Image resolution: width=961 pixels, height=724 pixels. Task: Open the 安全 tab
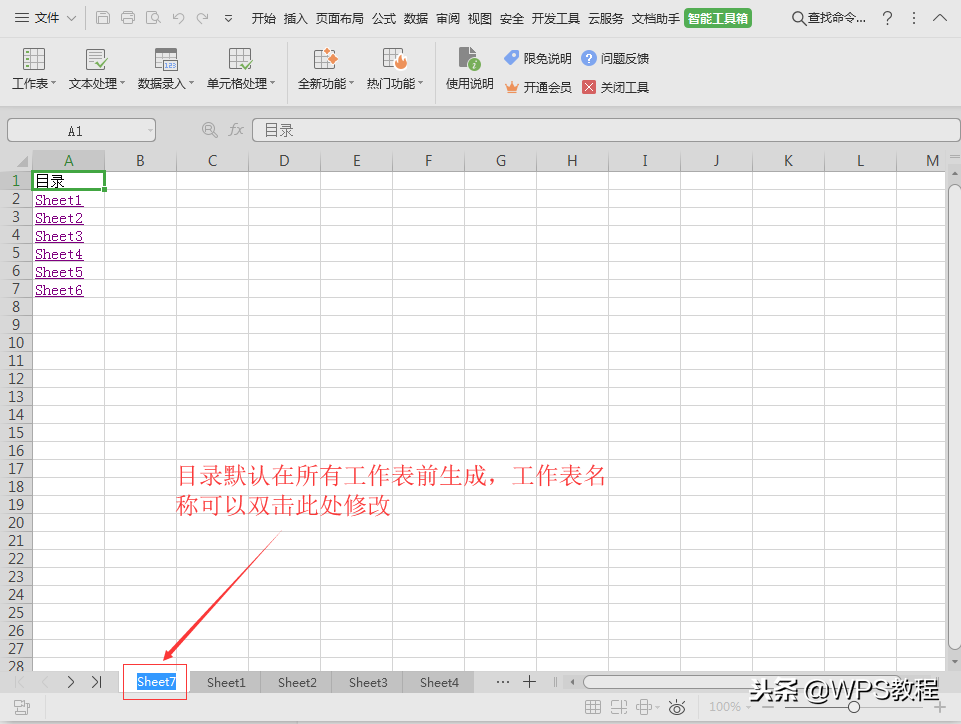pyautogui.click(x=512, y=18)
